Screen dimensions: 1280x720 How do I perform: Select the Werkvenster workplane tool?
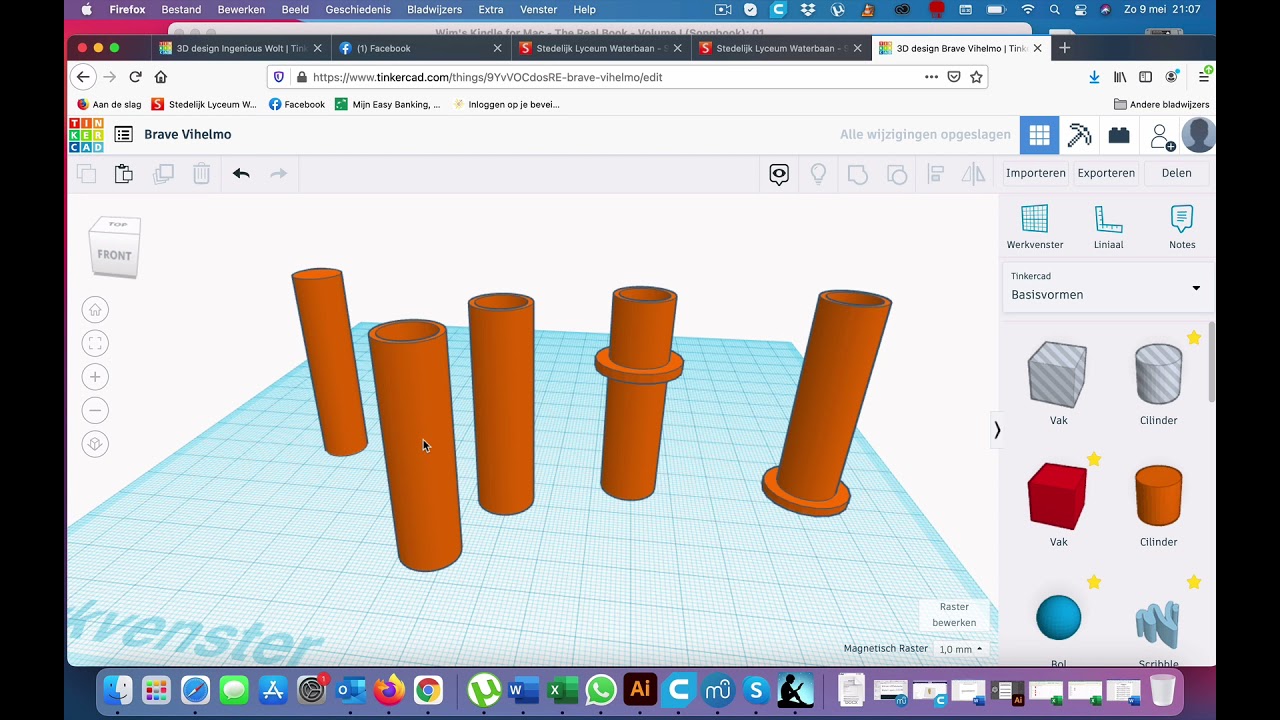[x=1035, y=227]
